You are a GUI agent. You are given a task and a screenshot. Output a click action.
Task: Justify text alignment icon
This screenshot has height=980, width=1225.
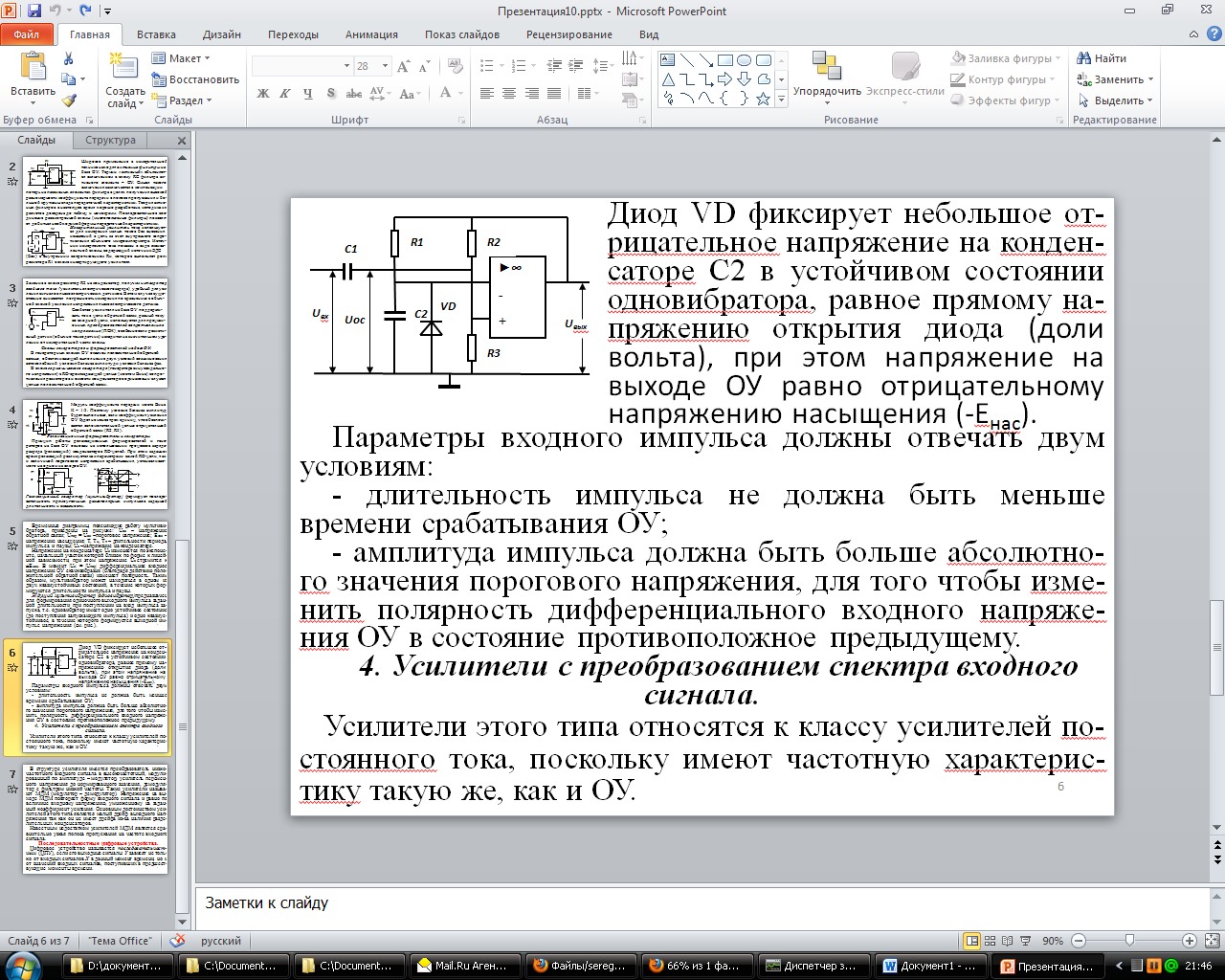click(554, 94)
